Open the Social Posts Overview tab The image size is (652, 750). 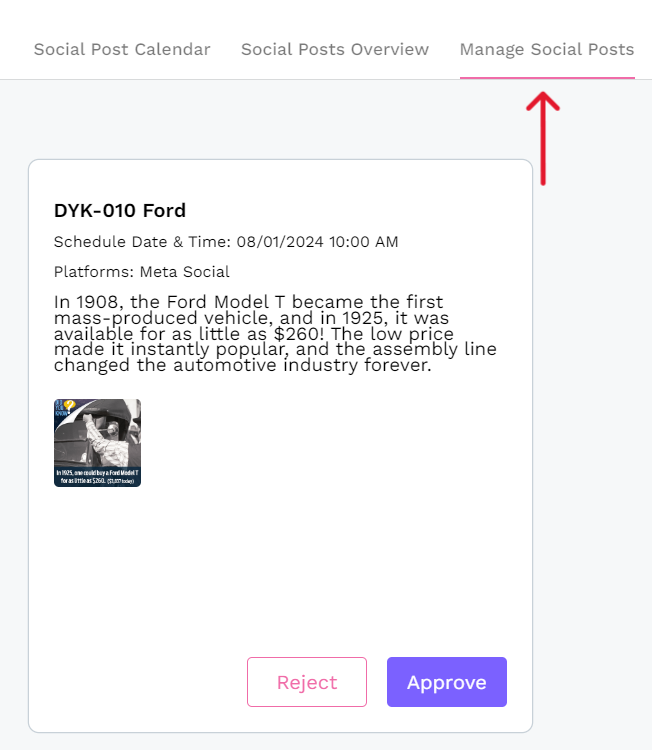pos(335,49)
